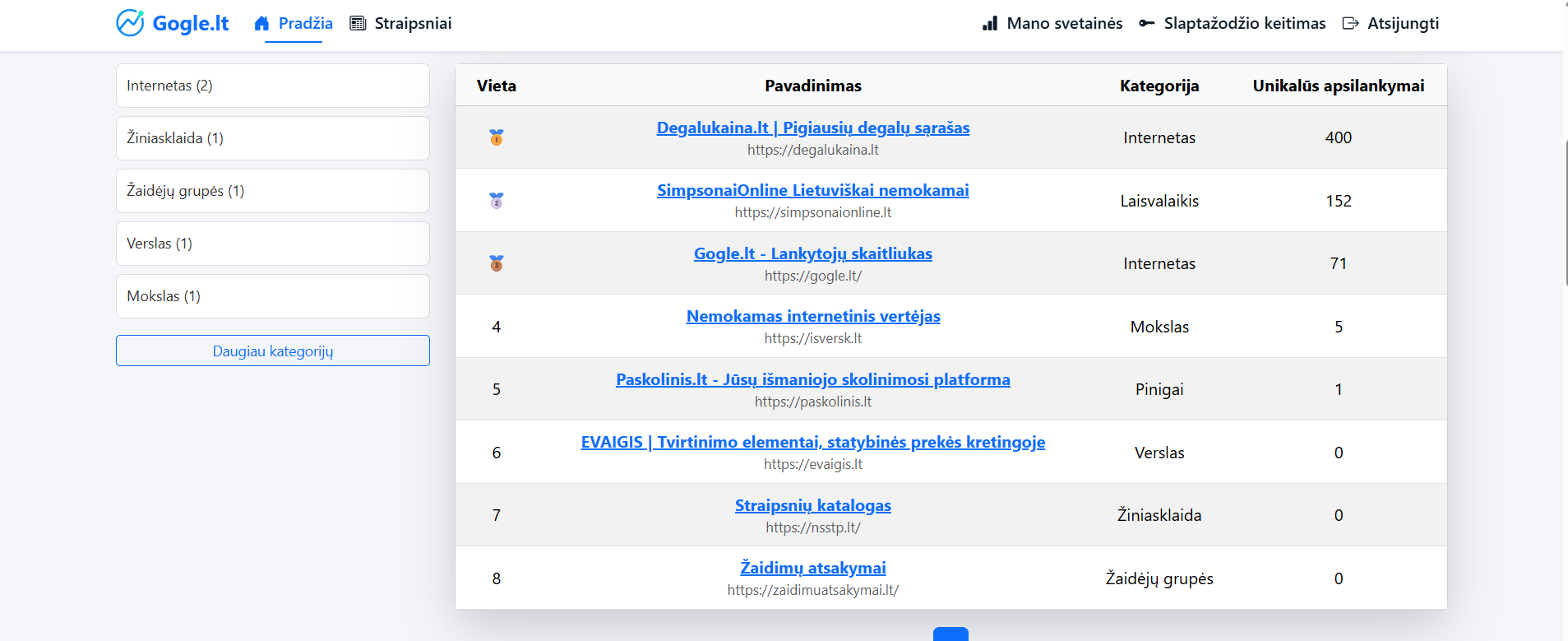Open Paskolinis.lt skolinimosi platforma link
1568x641 pixels.
coord(812,379)
